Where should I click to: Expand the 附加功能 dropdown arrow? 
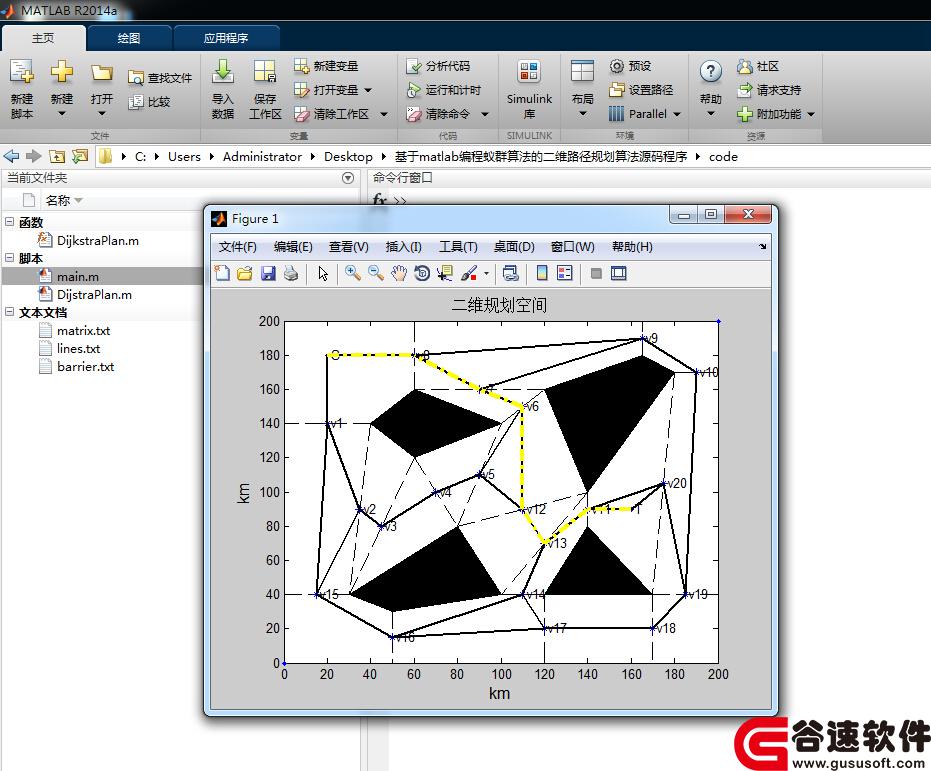tap(811, 114)
